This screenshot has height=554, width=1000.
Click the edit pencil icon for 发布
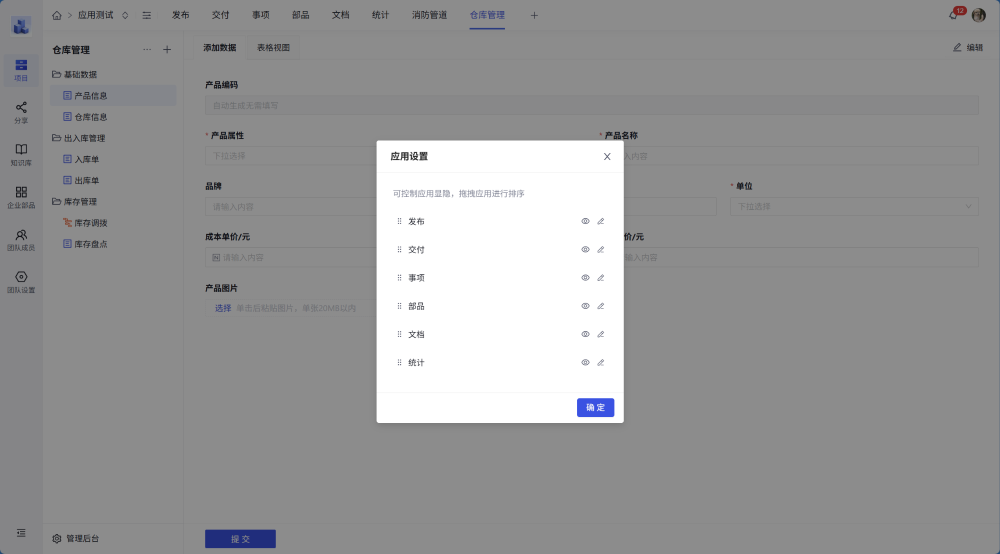[601, 221]
